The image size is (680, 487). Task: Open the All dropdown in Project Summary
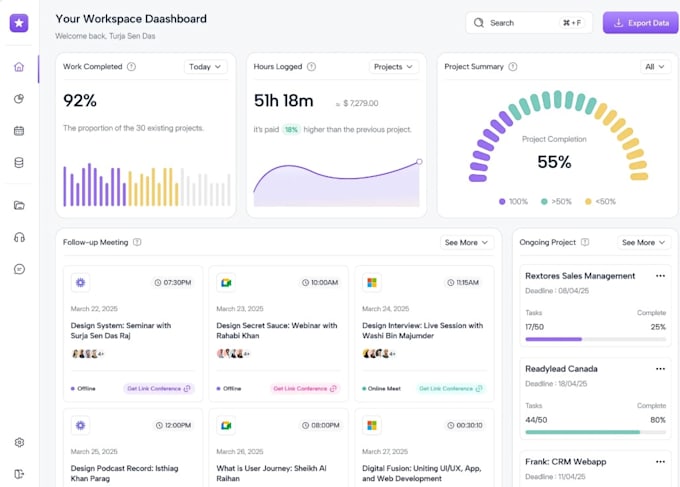(655, 67)
